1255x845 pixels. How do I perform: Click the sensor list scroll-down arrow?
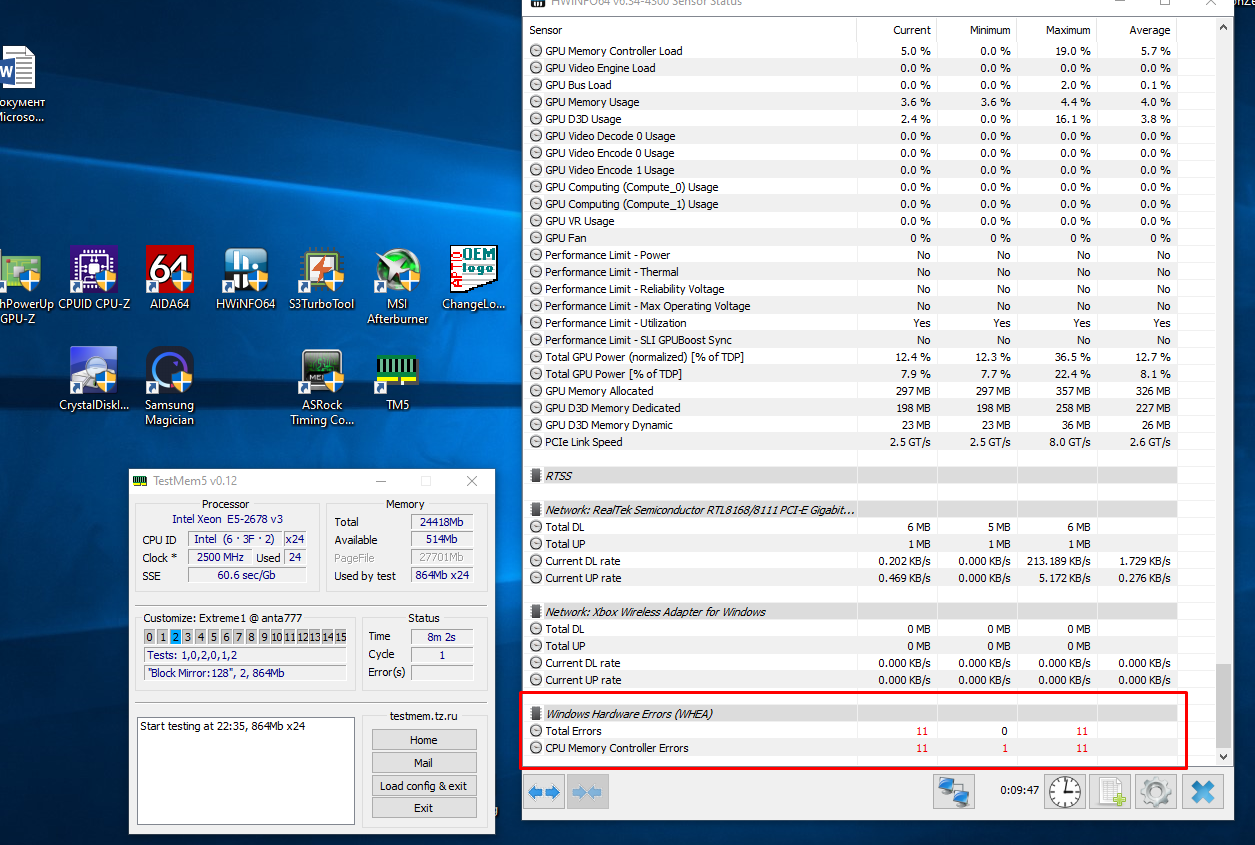point(1224,759)
